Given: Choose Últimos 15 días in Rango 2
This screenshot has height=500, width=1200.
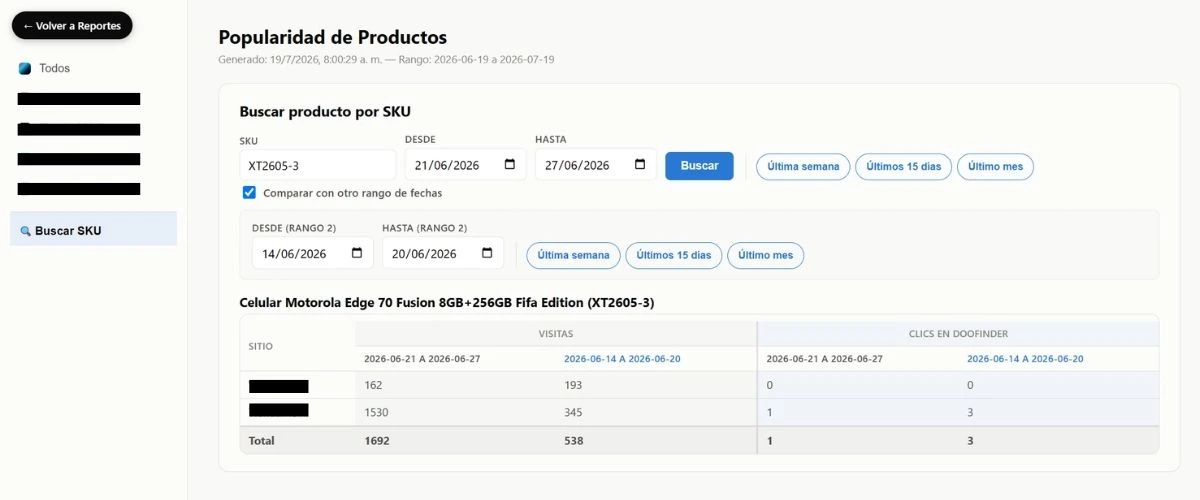Looking at the screenshot, I should pyautogui.click(x=674, y=255).
